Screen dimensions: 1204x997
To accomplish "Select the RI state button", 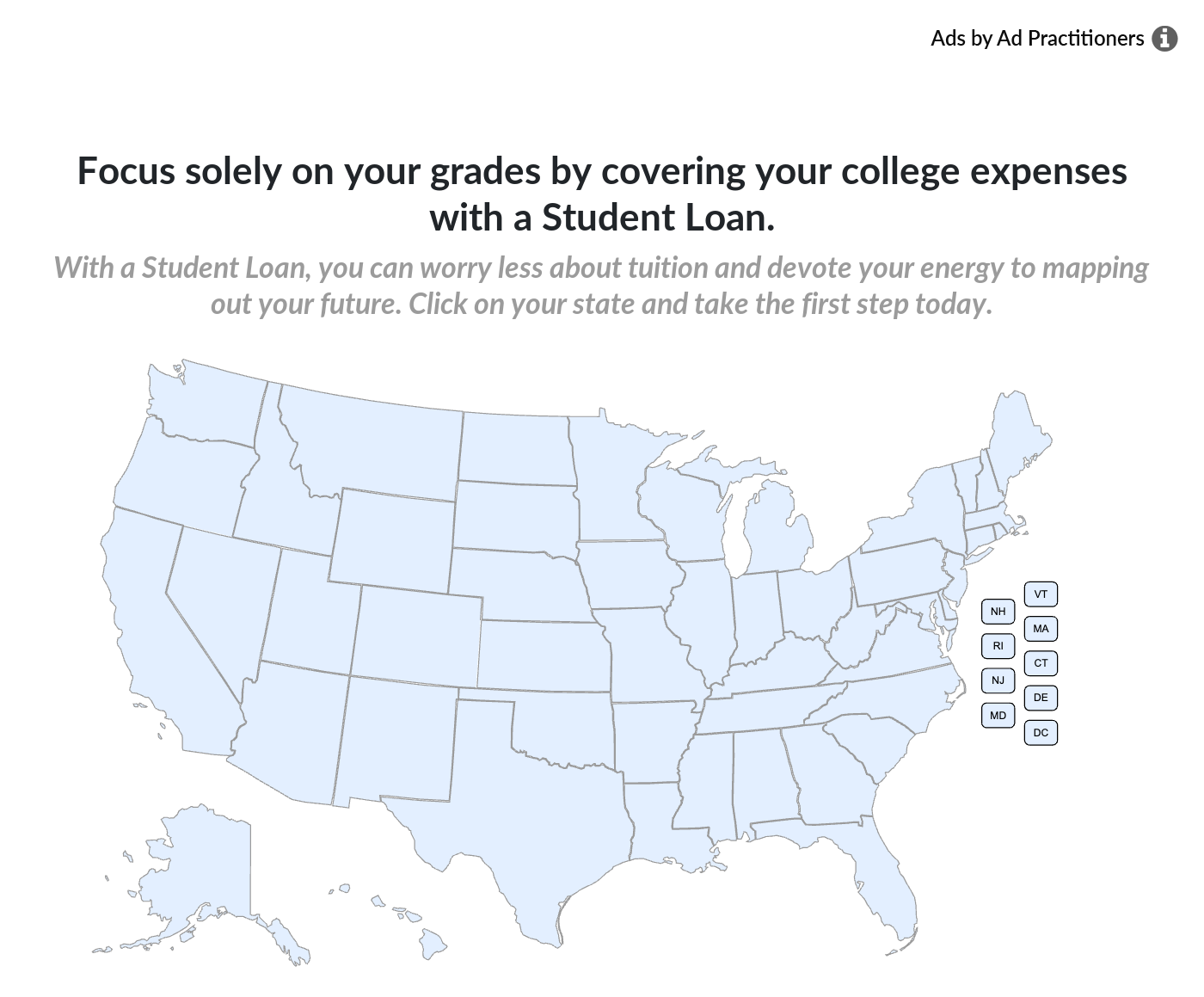I will tap(998, 646).
